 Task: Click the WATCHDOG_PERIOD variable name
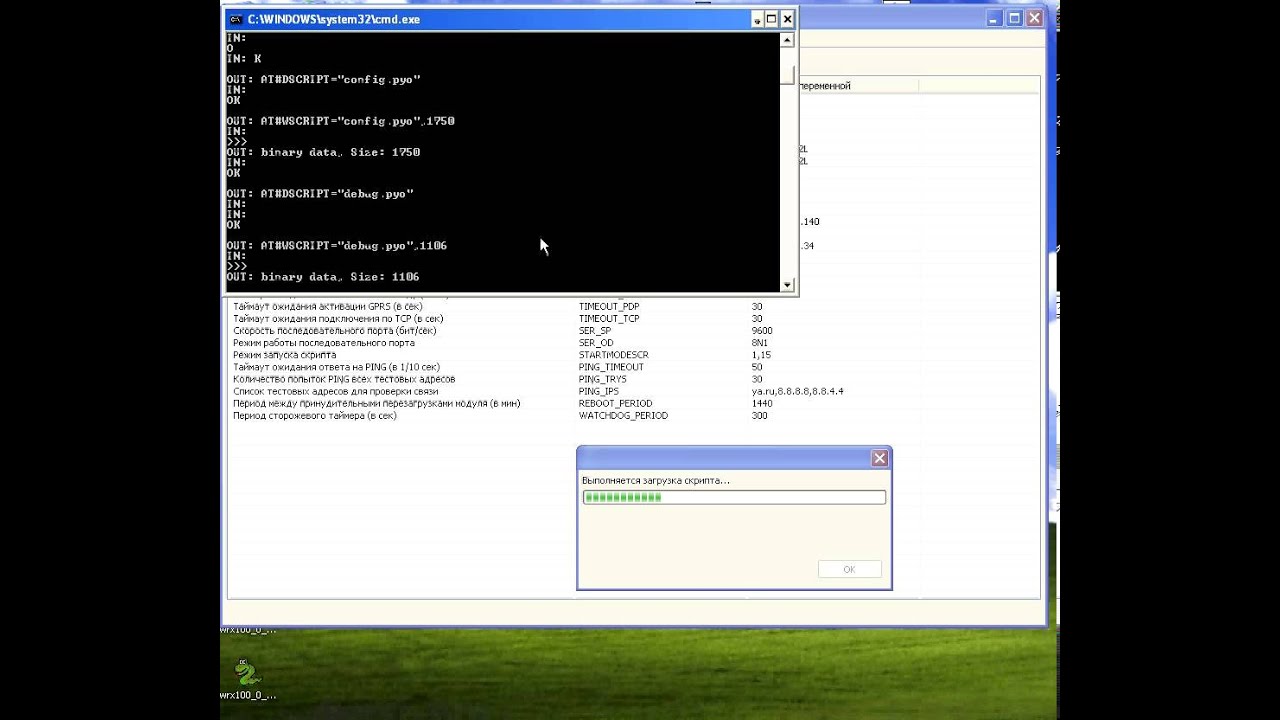pyautogui.click(x=623, y=415)
